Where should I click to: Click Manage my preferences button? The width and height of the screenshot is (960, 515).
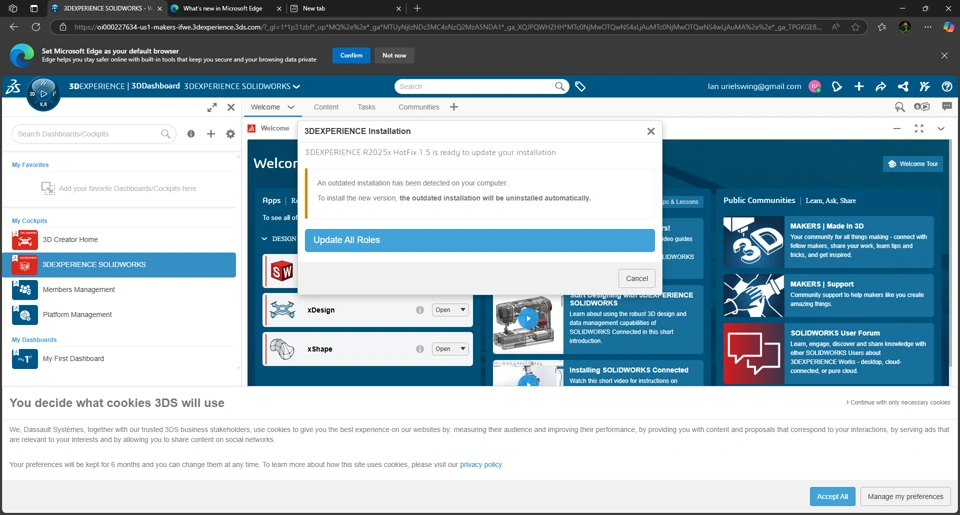[x=905, y=497]
